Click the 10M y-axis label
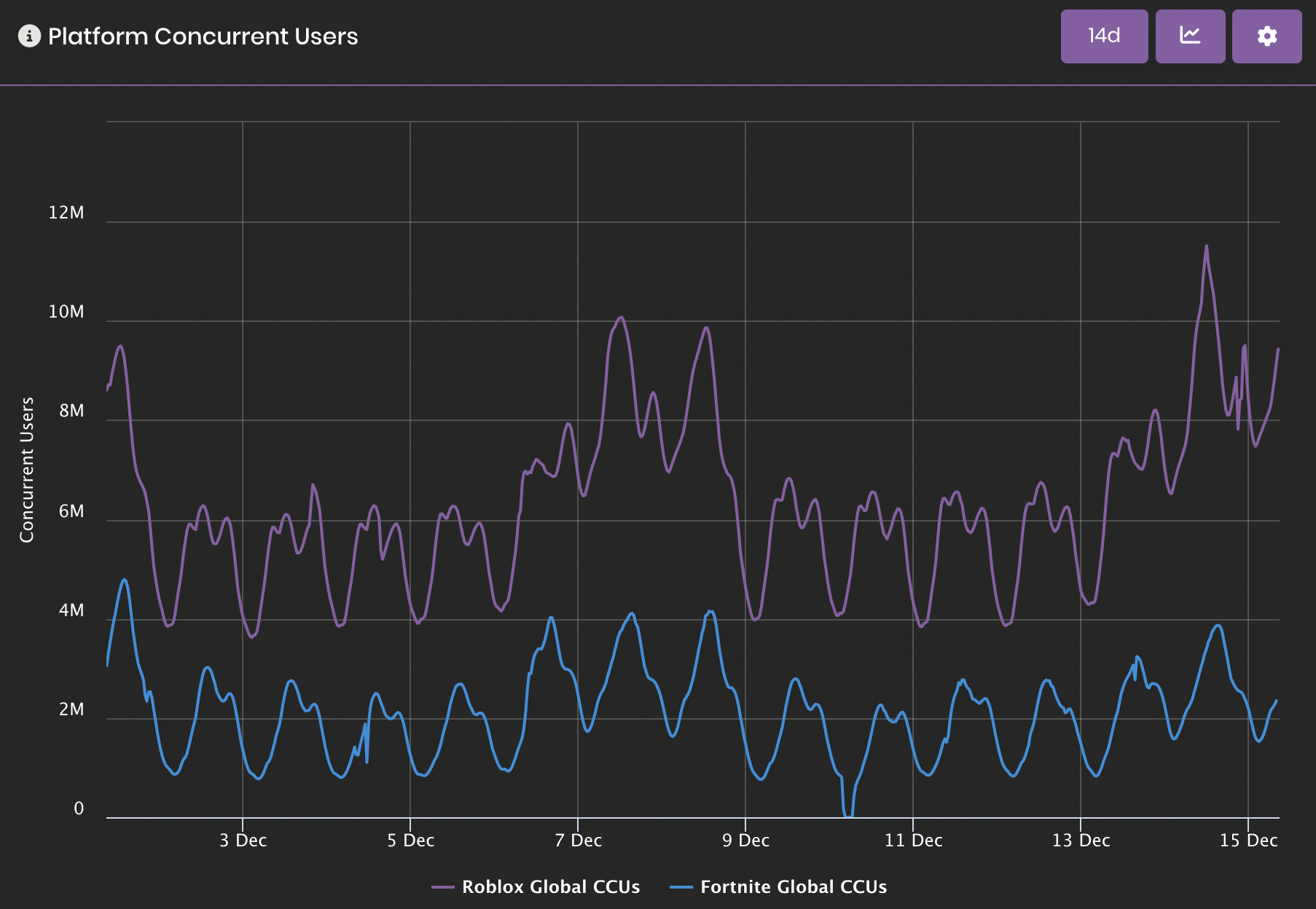The width and height of the screenshot is (1316, 909). [66, 312]
